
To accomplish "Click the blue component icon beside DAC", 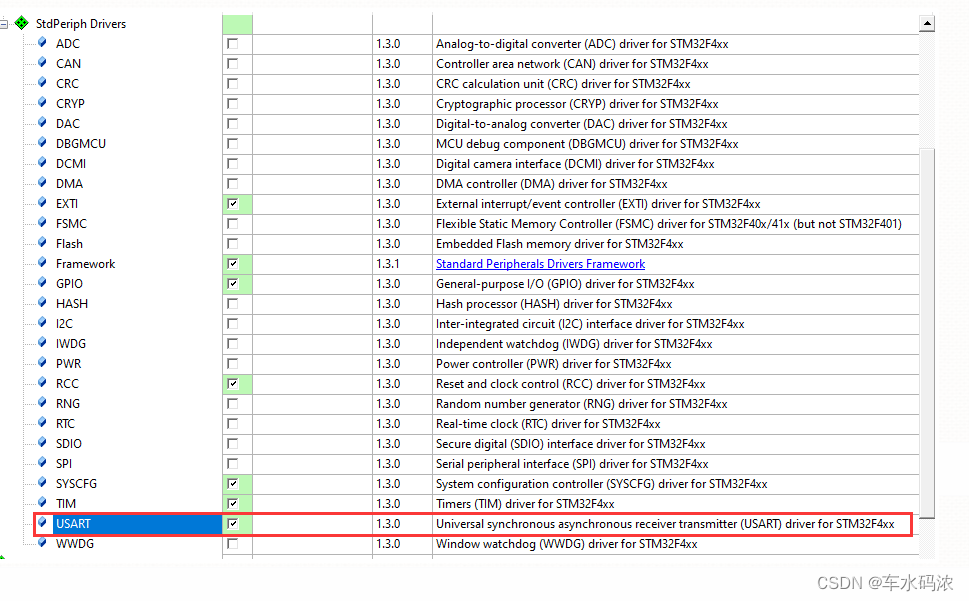I will click(x=42, y=122).
